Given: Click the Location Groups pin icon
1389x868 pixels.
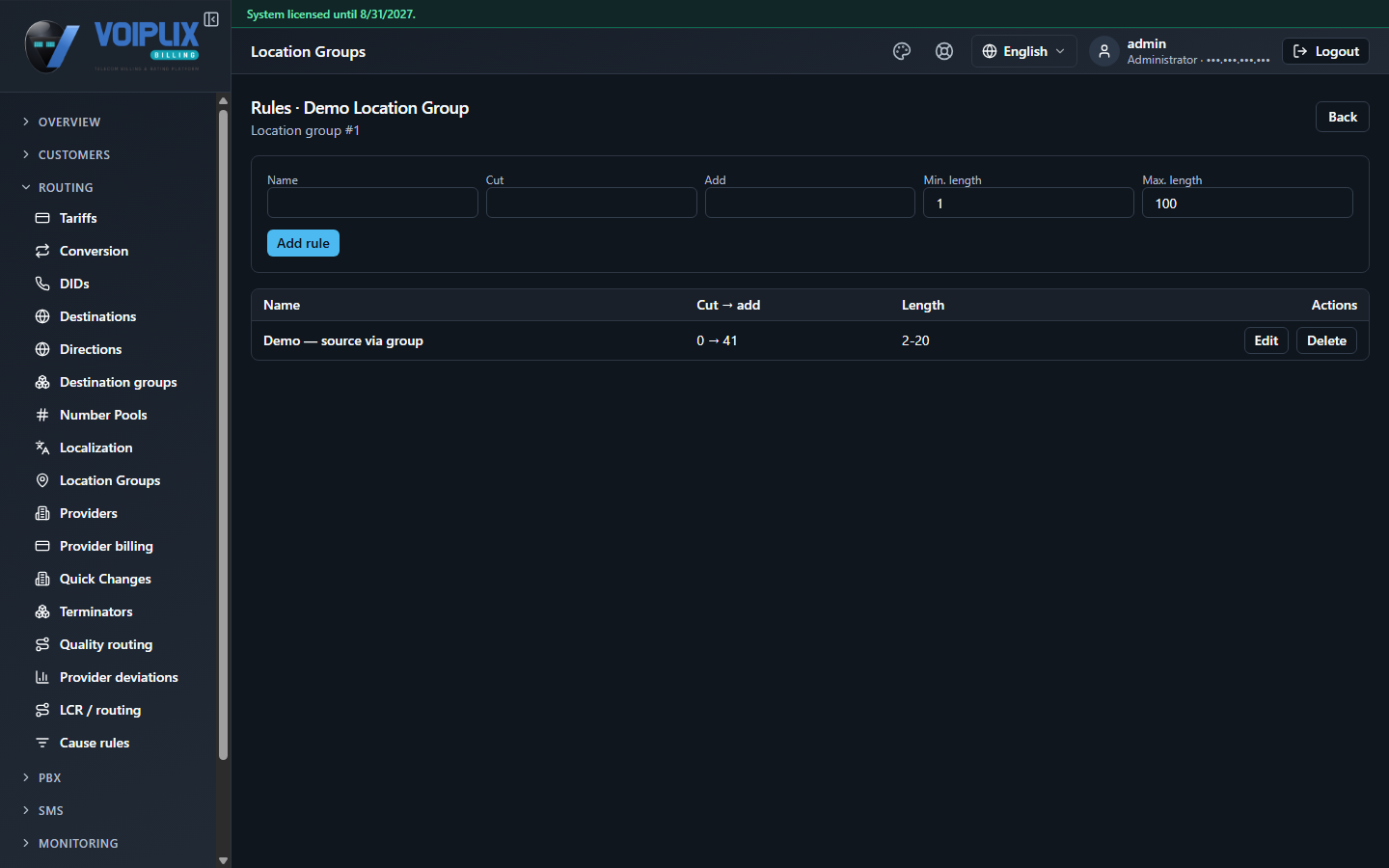Looking at the screenshot, I should point(42,480).
